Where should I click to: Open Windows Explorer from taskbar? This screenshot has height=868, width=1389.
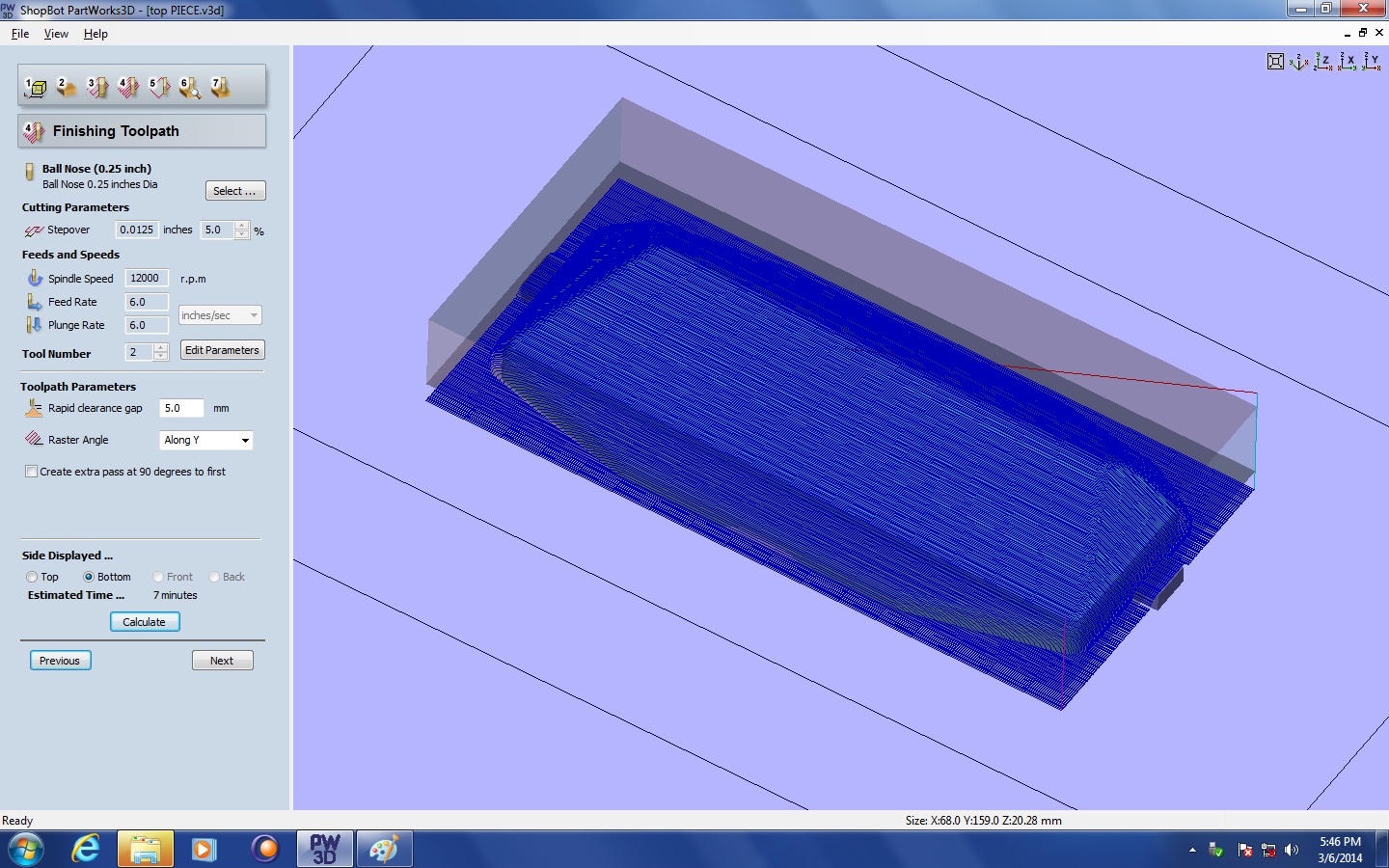146,850
